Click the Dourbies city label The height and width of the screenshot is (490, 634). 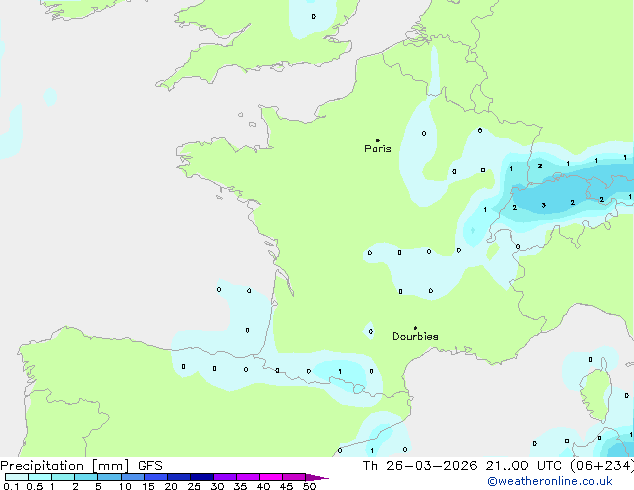pos(415,336)
